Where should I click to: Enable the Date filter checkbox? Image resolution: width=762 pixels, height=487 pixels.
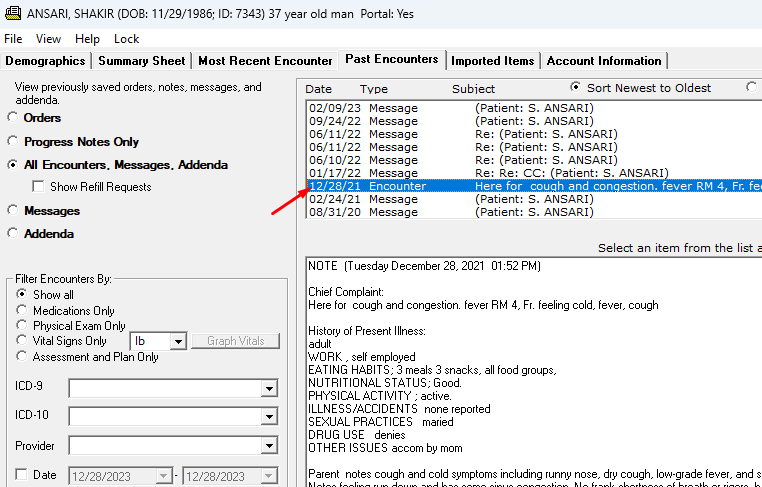[x=22, y=475]
